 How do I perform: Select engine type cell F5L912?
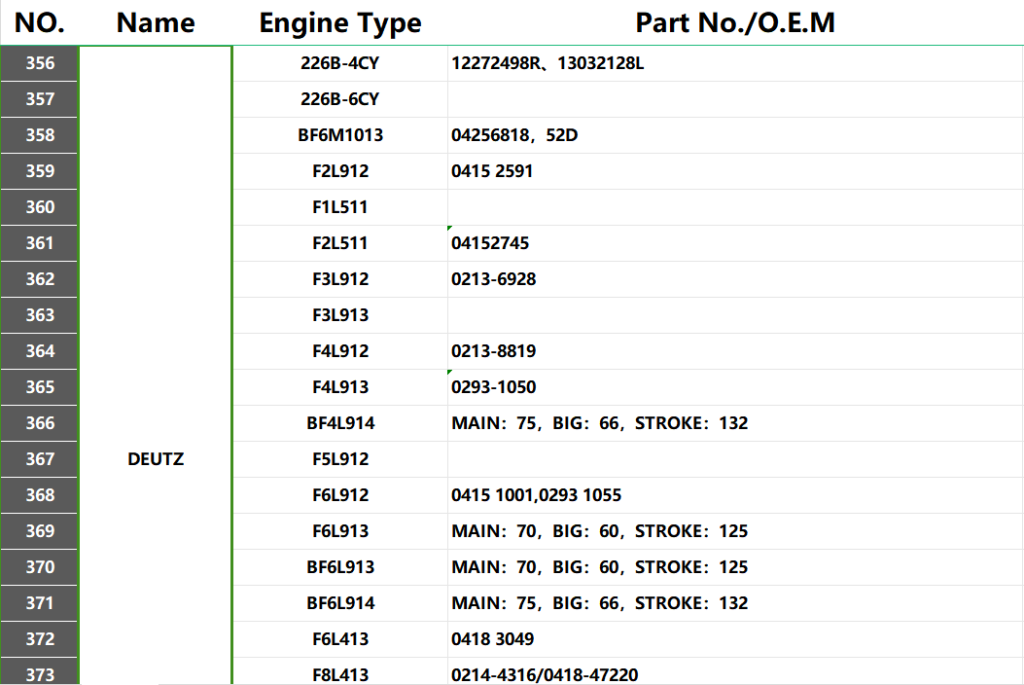point(340,459)
